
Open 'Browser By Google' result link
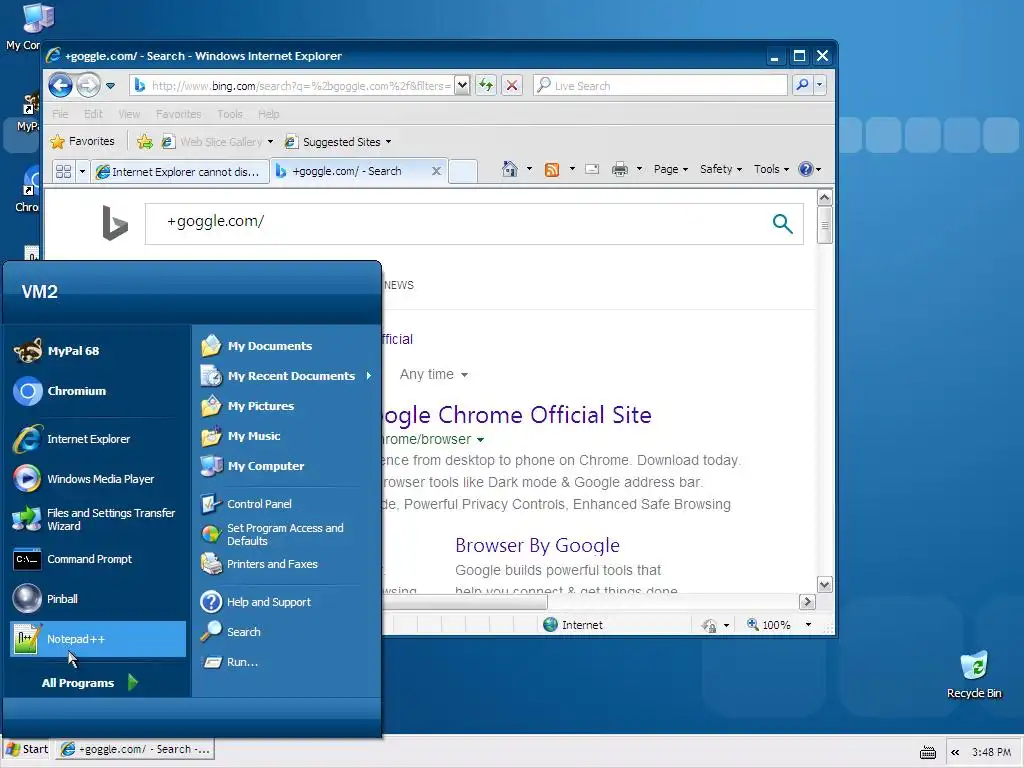point(537,545)
